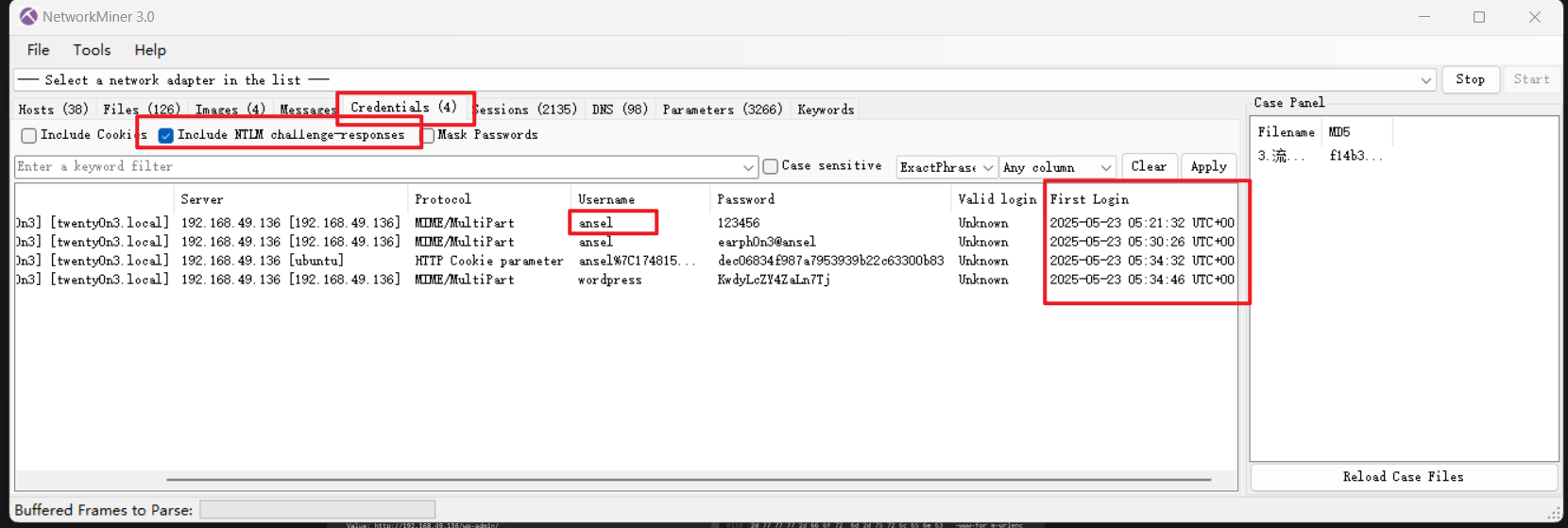Maximize the NetworkMiner window
The height and width of the screenshot is (528, 1568).
pyautogui.click(x=1479, y=17)
